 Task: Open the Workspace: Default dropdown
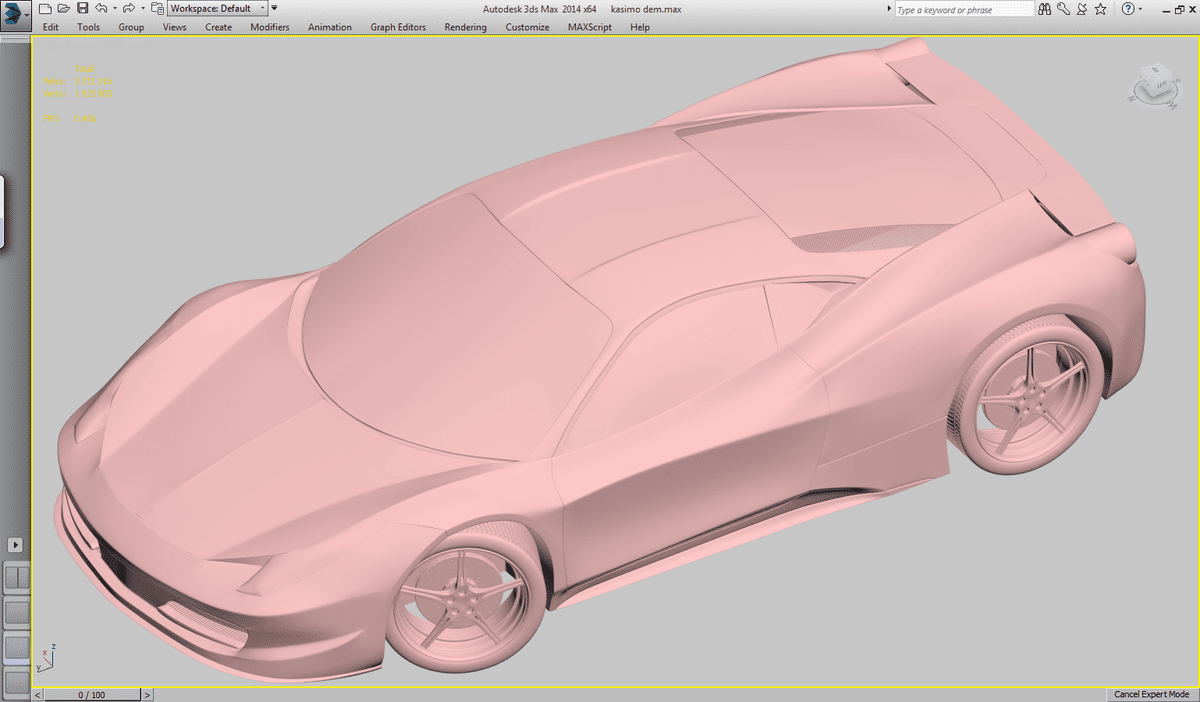tap(217, 9)
